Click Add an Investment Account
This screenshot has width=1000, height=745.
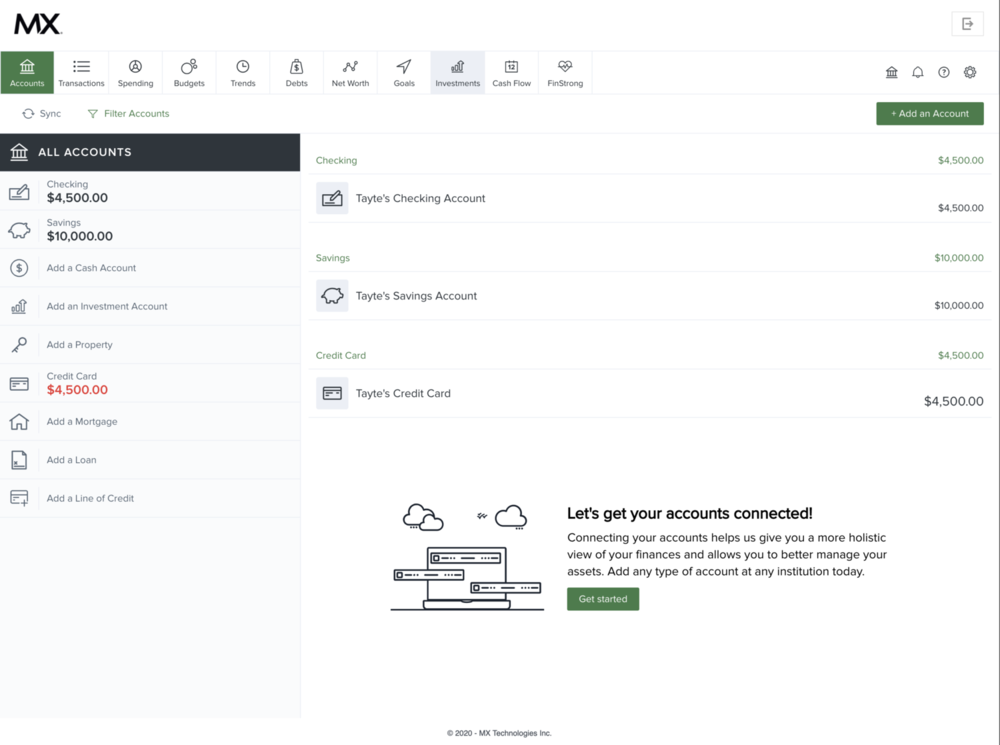coord(150,306)
